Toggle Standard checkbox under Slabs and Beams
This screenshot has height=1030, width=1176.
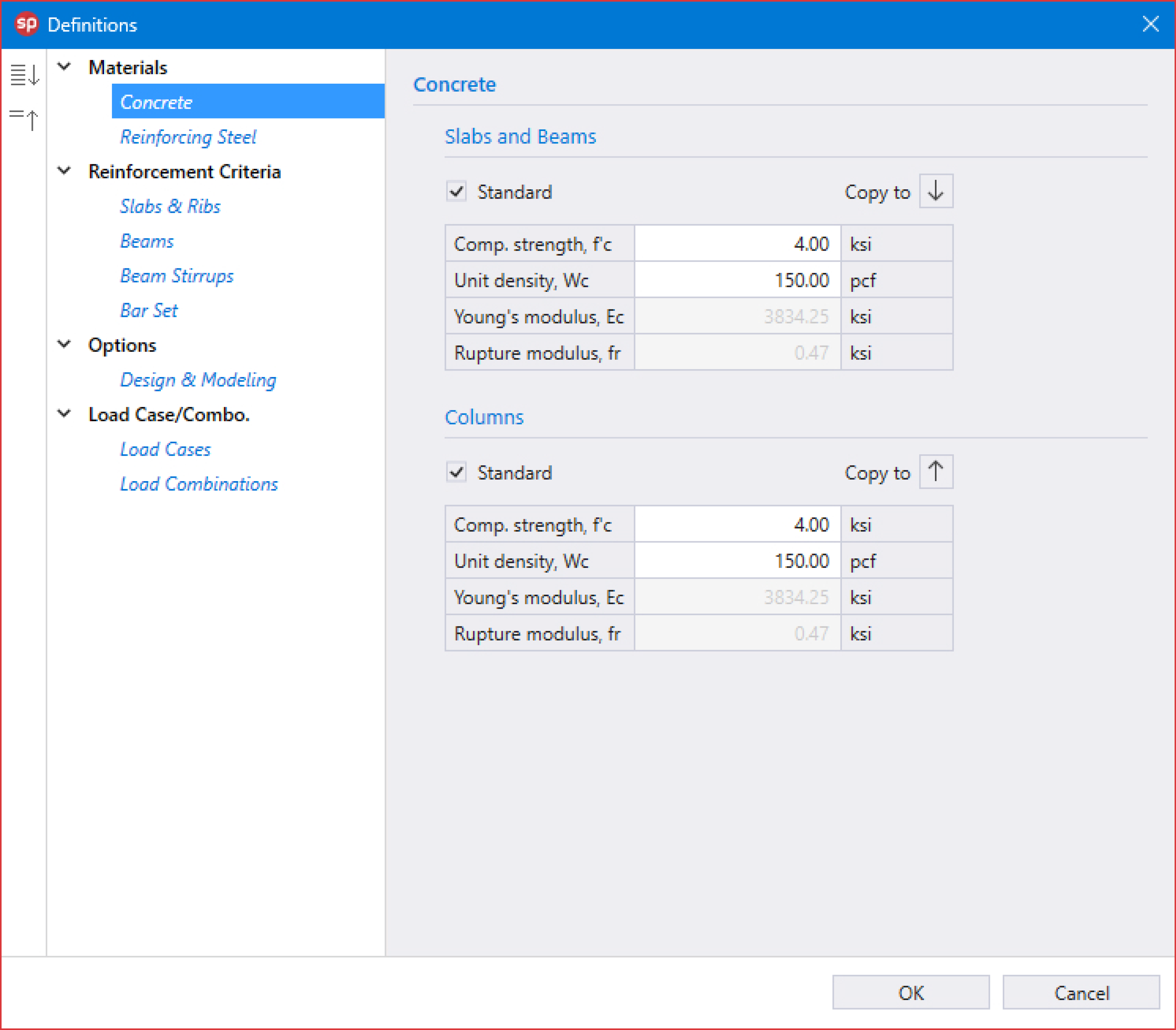[x=457, y=192]
